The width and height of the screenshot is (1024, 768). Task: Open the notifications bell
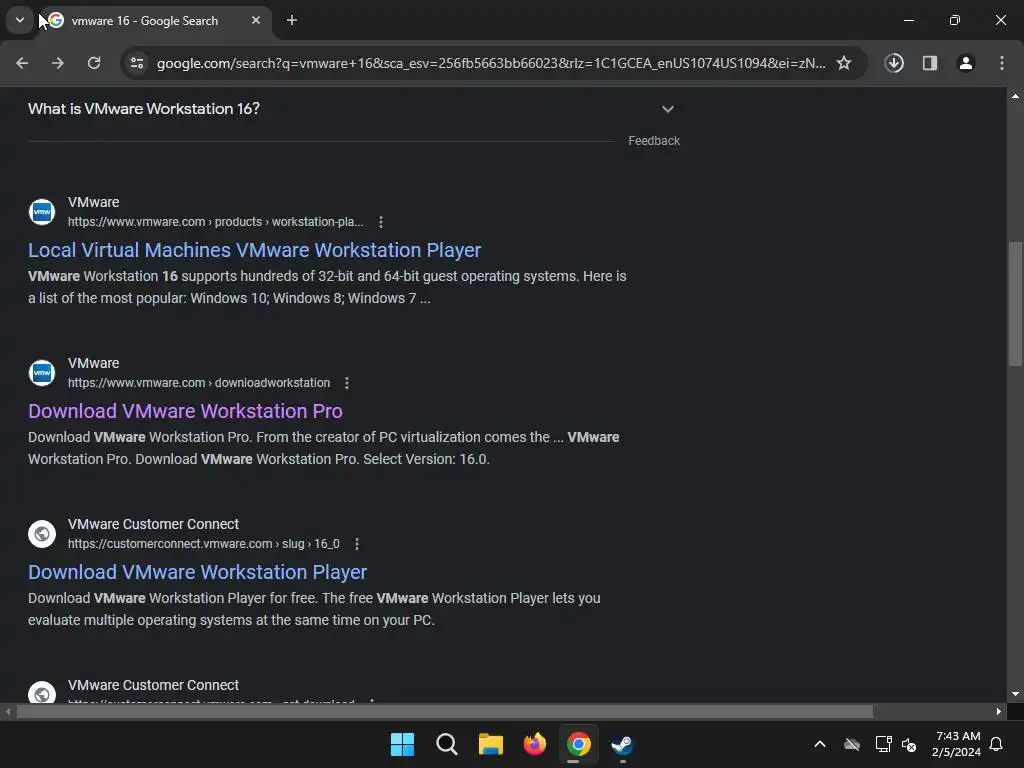(996, 744)
